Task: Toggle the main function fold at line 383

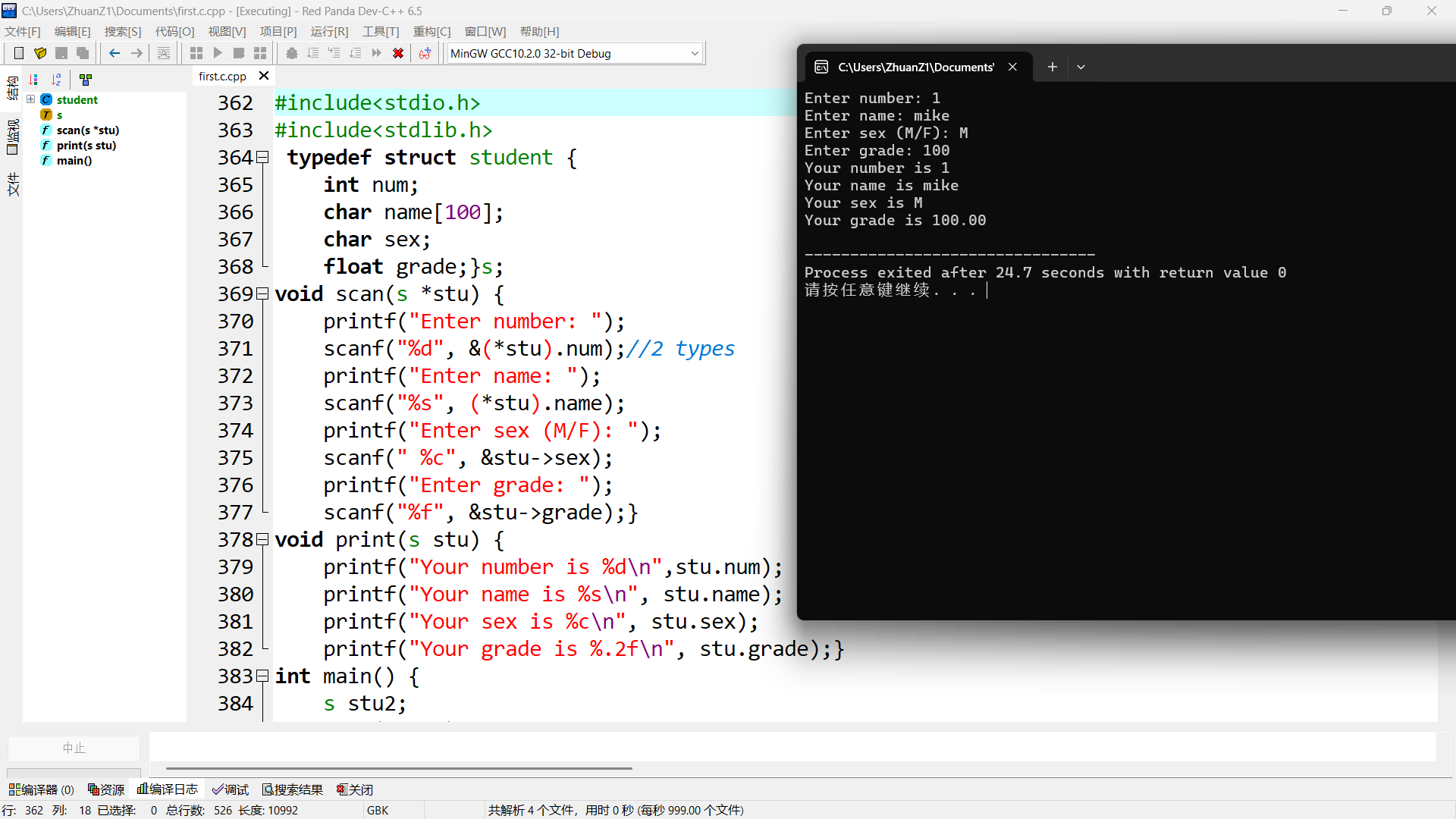Action: pyautogui.click(x=262, y=676)
